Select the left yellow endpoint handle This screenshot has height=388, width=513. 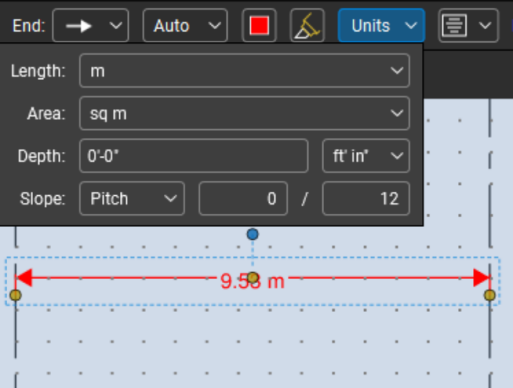point(15,295)
